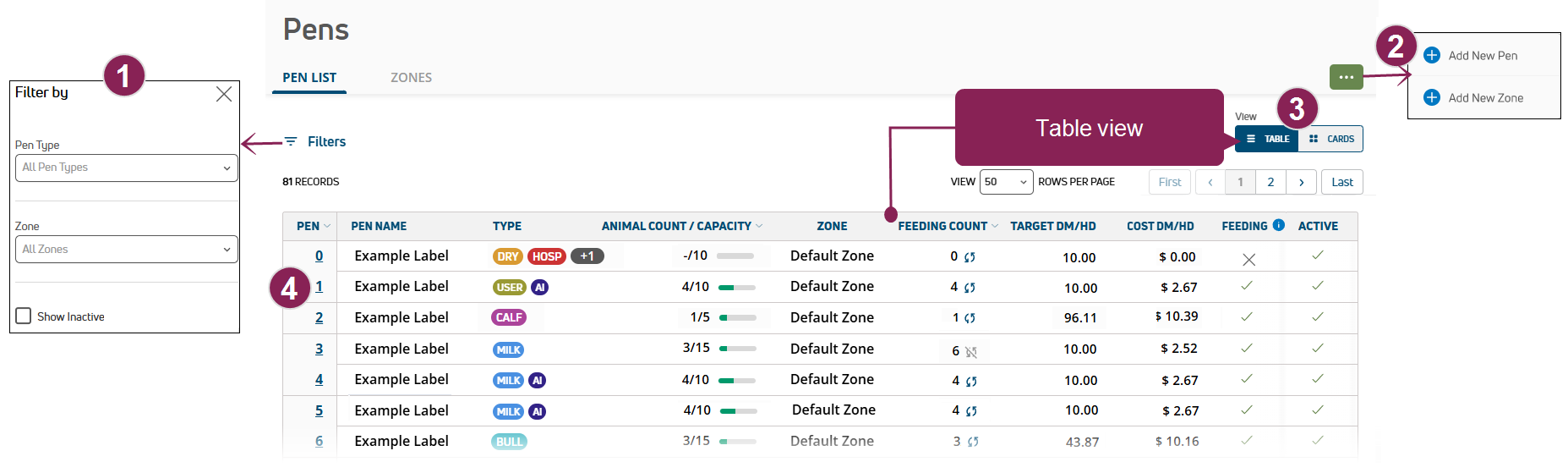This screenshot has width=1568, height=473.
Task: Click the plus icon for Add New Pen
Action: (x=1432, y=55)
